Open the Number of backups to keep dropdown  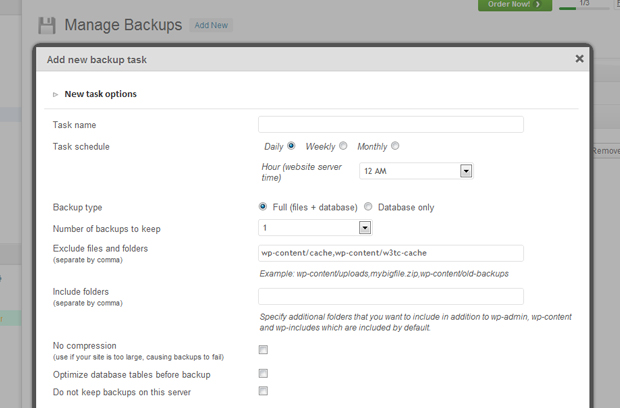[x=314, y=228]
